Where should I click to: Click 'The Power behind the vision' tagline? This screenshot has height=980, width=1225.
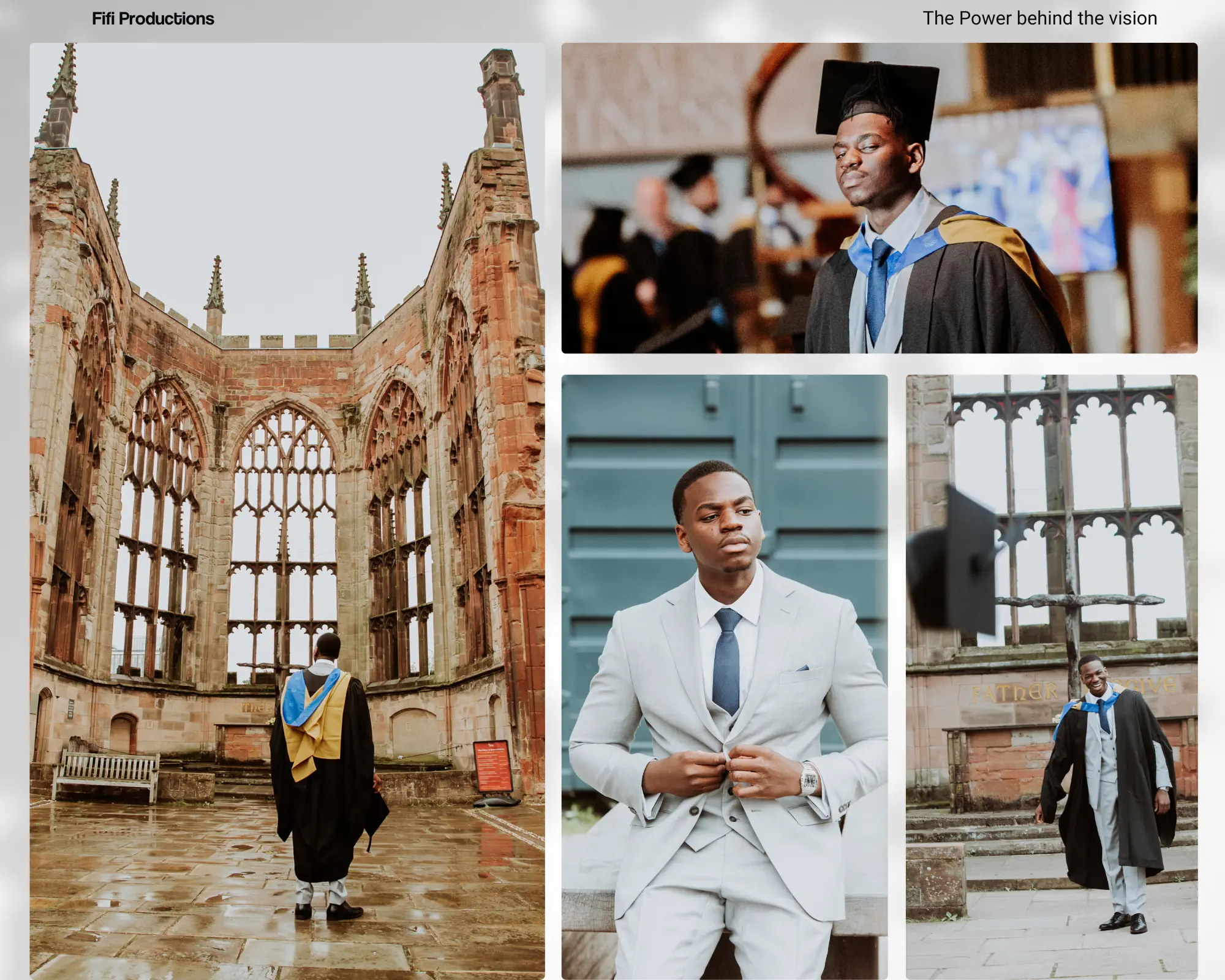[x=1039, y=18]
